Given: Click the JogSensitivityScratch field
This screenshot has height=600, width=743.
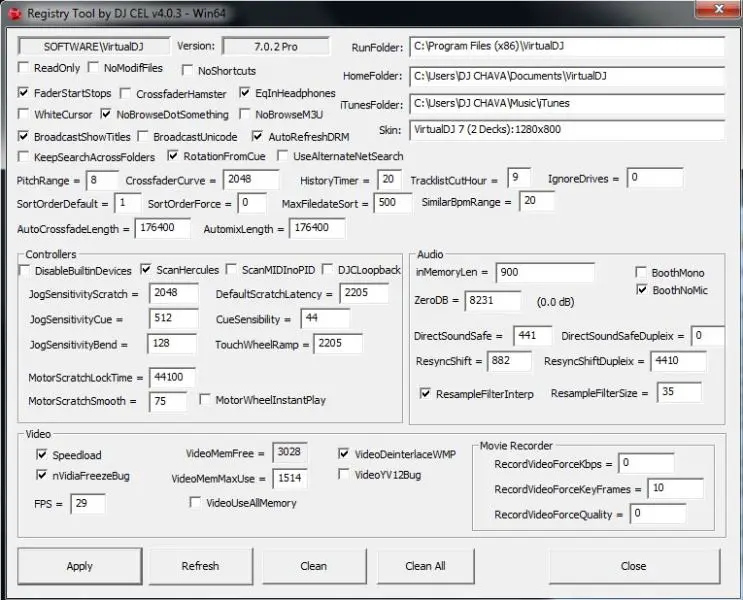Looking at the screenshot, I should 173,293.
